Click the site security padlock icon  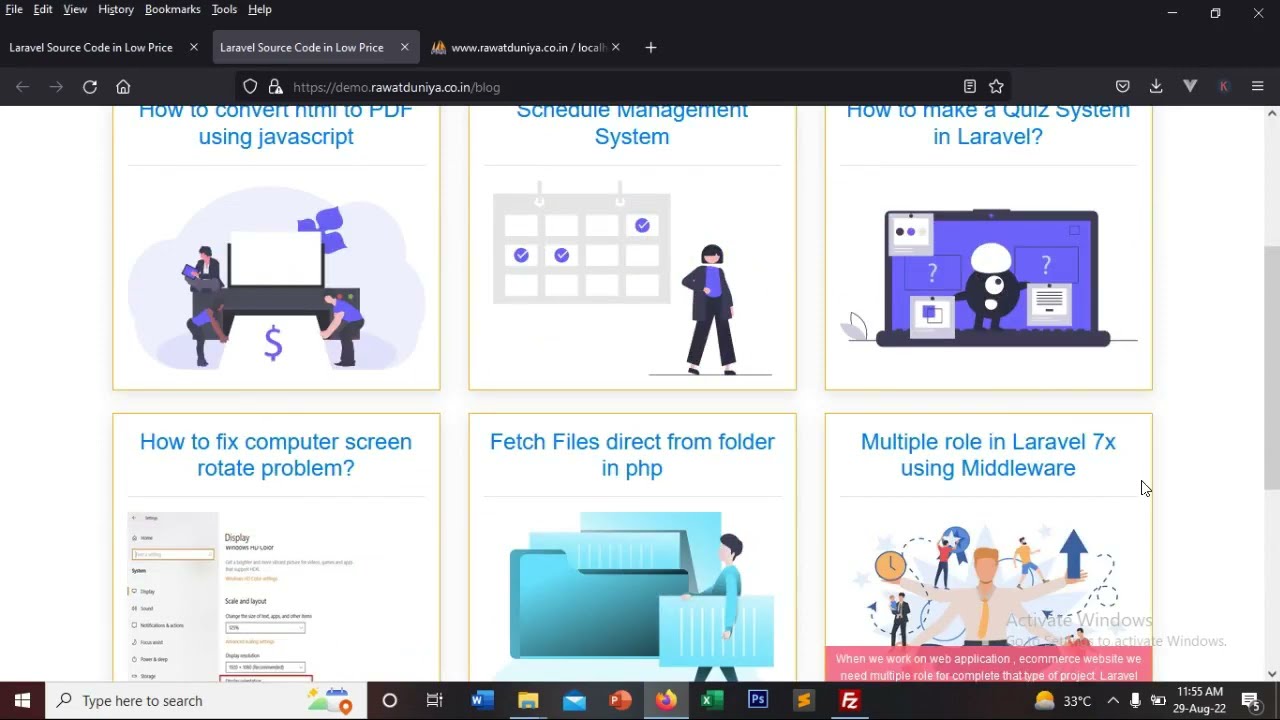(274, 87)
